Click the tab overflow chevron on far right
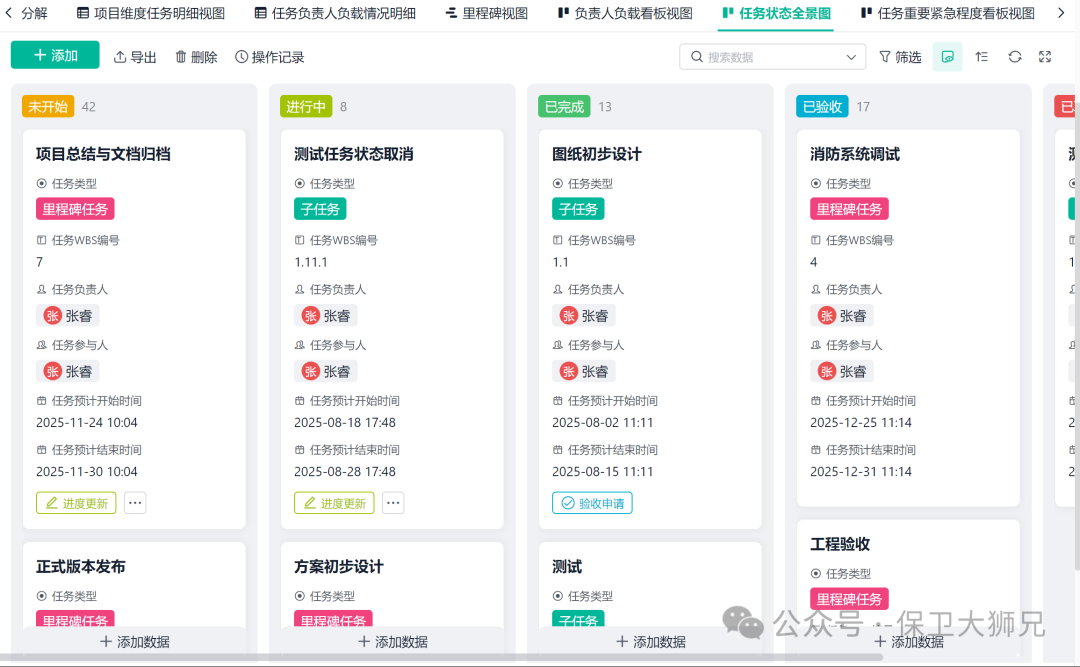1080x667 pixels. click(1063, 14)
